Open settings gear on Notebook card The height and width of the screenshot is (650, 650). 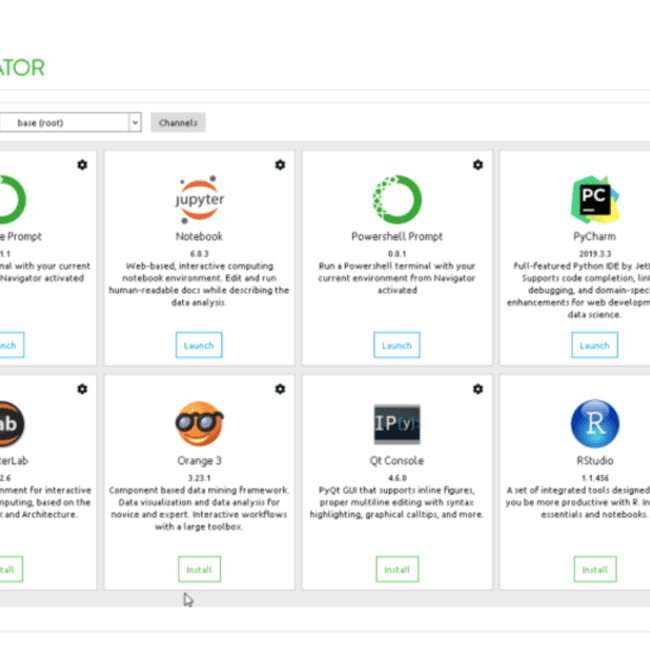(x=280, y=165)
